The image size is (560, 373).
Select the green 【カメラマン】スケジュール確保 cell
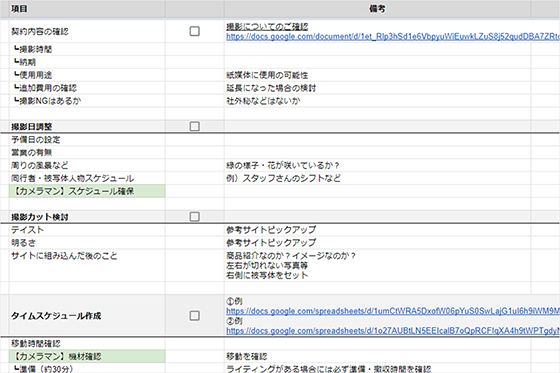(x=87, y=191)
